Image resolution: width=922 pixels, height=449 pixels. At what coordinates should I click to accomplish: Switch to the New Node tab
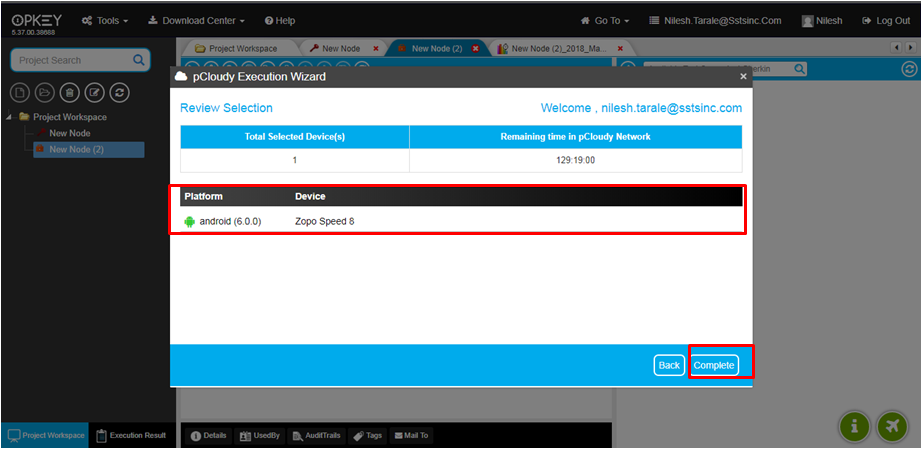(x=335, y=48)
